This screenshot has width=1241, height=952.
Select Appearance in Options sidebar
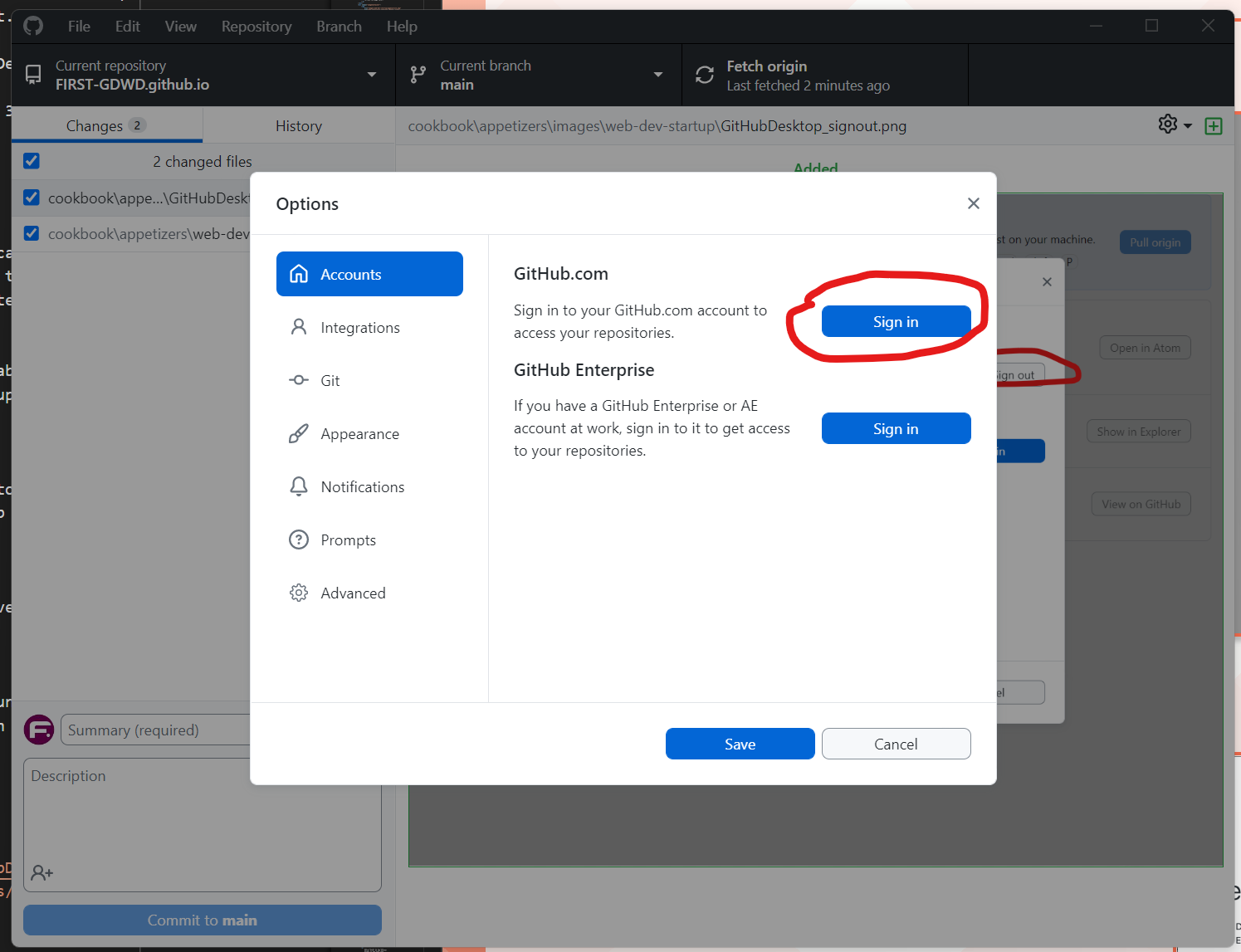[x=369, y=433]
